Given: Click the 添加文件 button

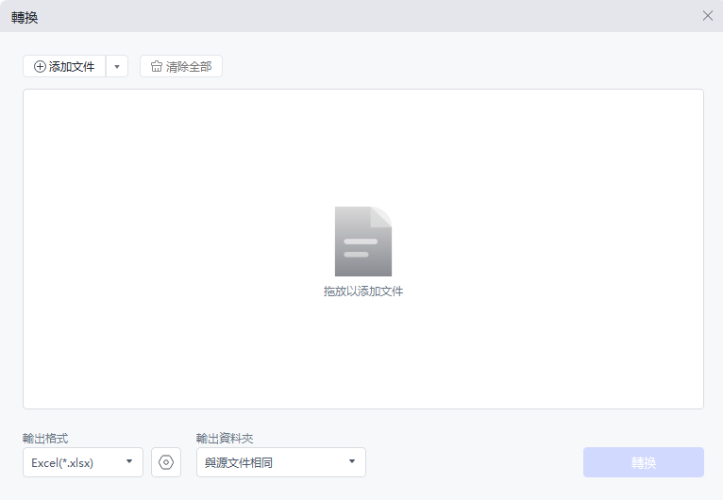Looking at the screenshot, I should click(x=65, y=66).
